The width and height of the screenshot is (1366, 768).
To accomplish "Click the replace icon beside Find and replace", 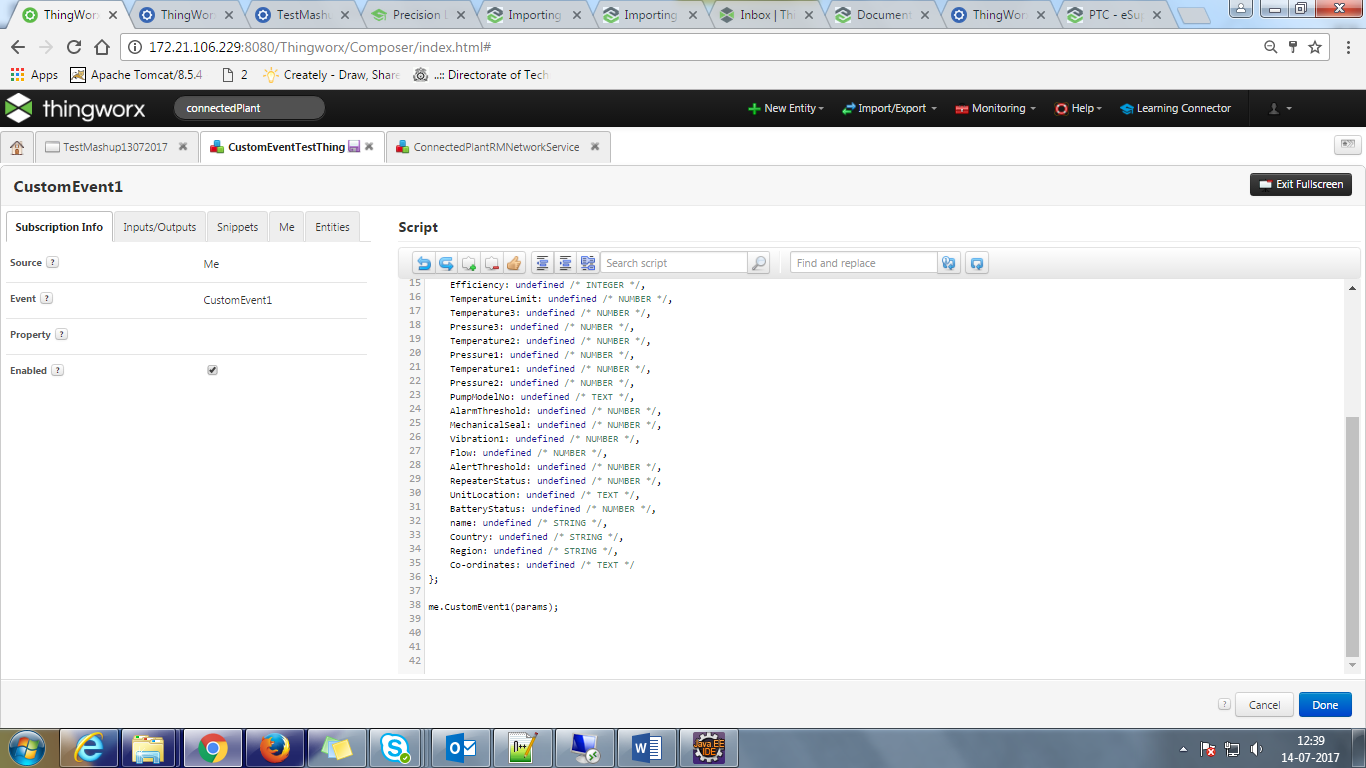I will pos(949,263).
